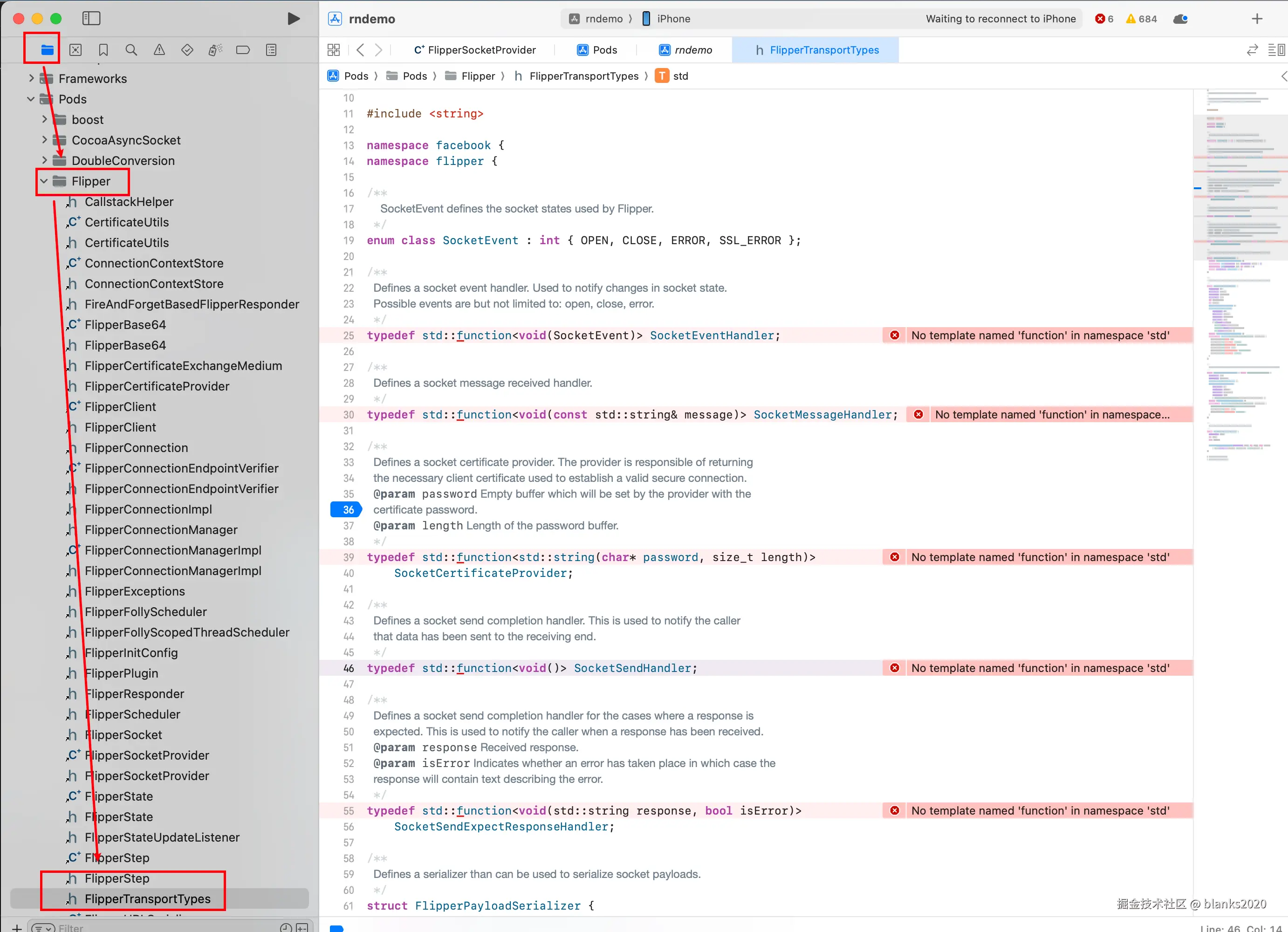This screenshot has height=932, width=1288.
Task: Switch to FlipperSocketProvider tab
Action: (475, 50)
